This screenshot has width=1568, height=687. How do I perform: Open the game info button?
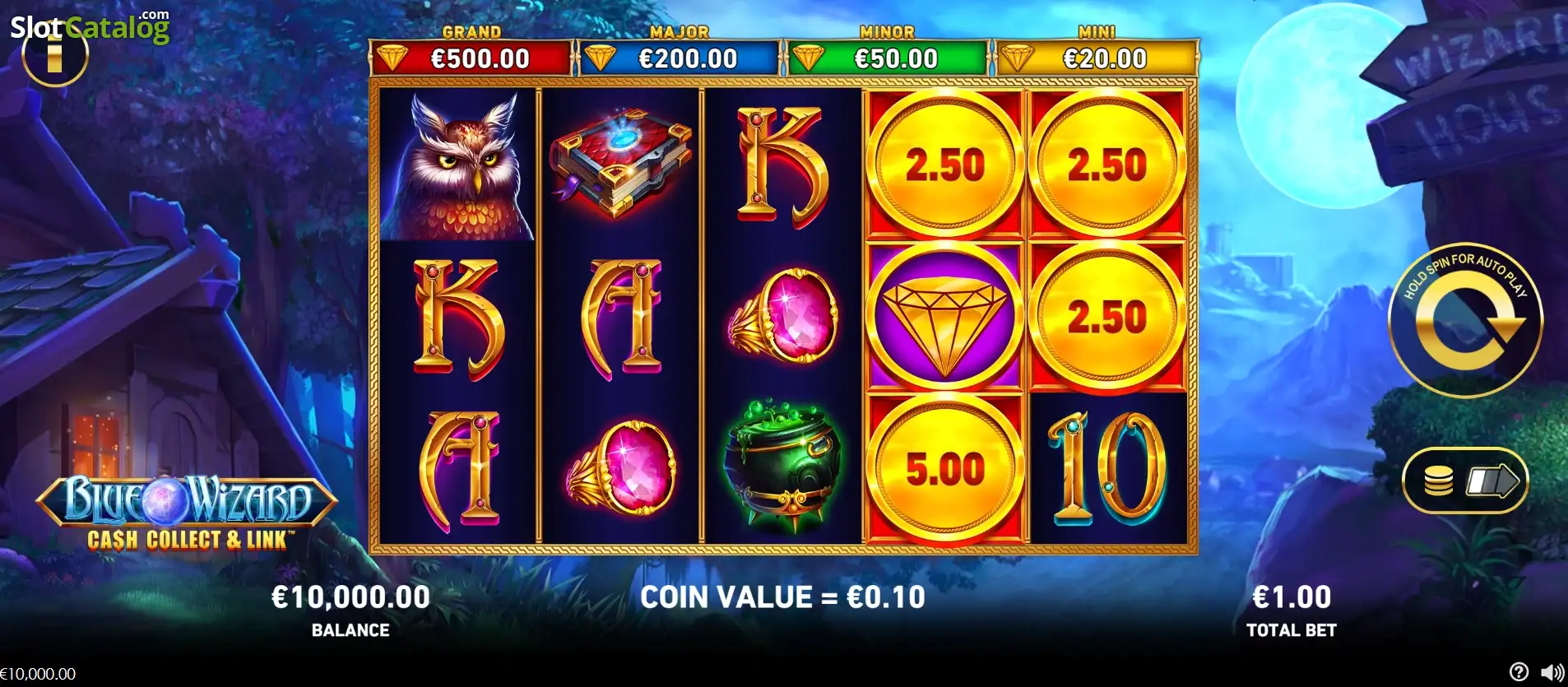(54, 58)
